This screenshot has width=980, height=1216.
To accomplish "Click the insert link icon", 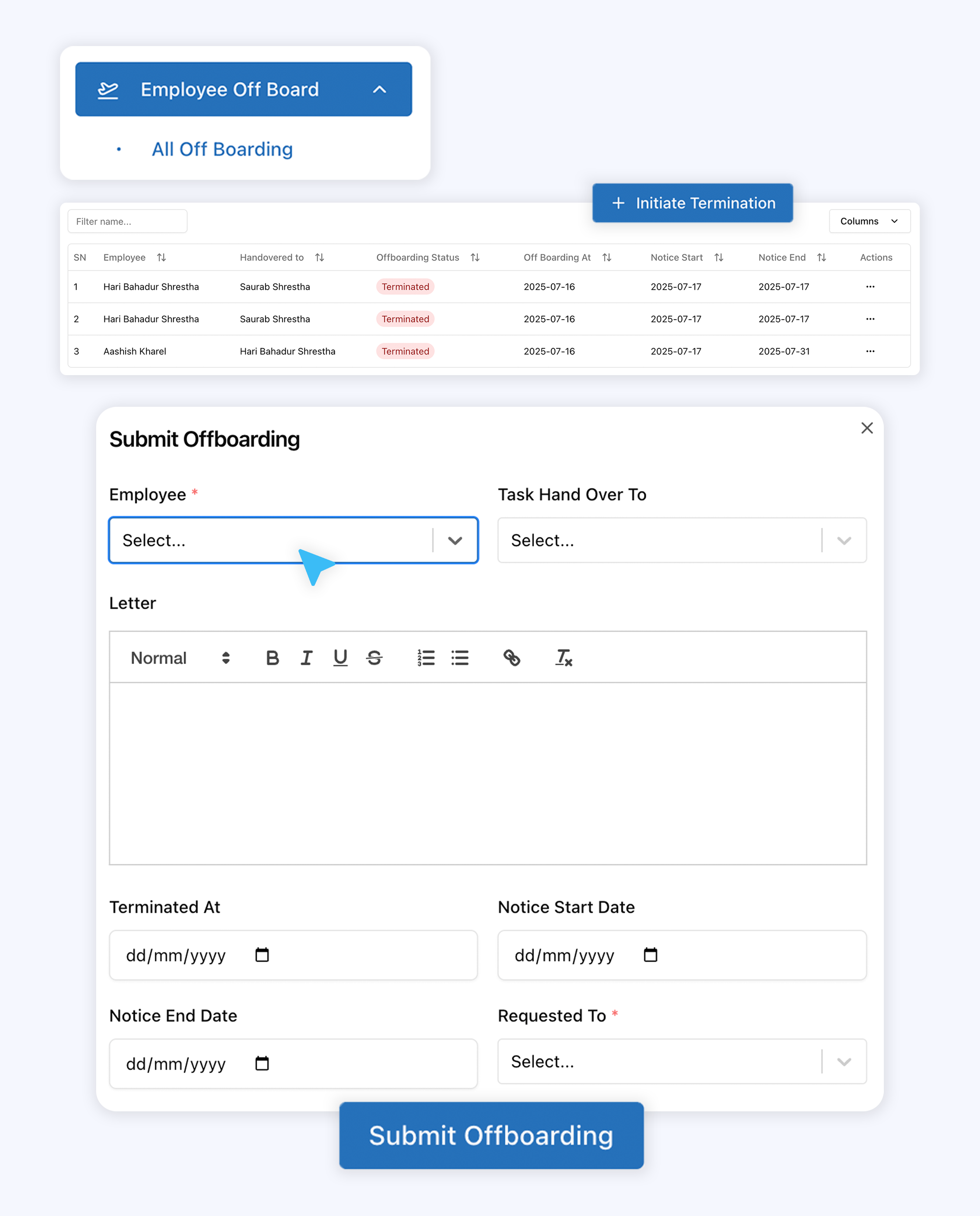I will pyautogui.click(x=511, y=658).
